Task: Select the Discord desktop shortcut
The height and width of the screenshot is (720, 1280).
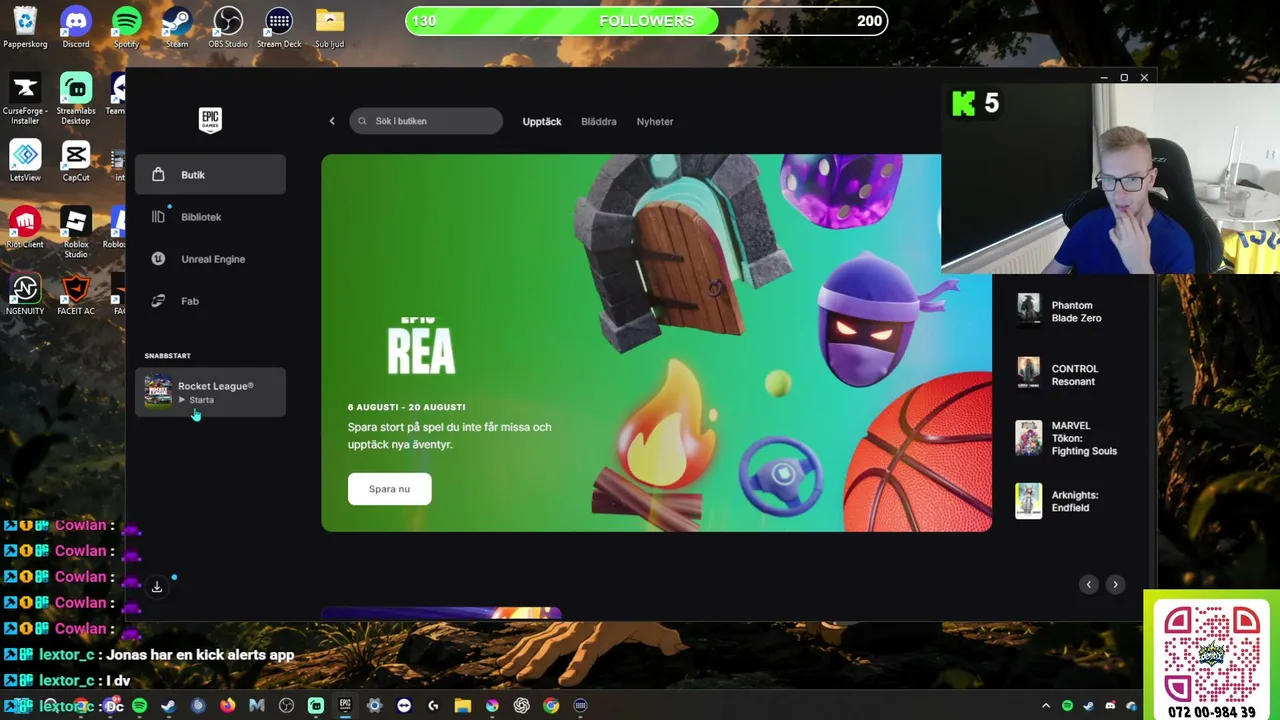Action: [x=76, y=27]
